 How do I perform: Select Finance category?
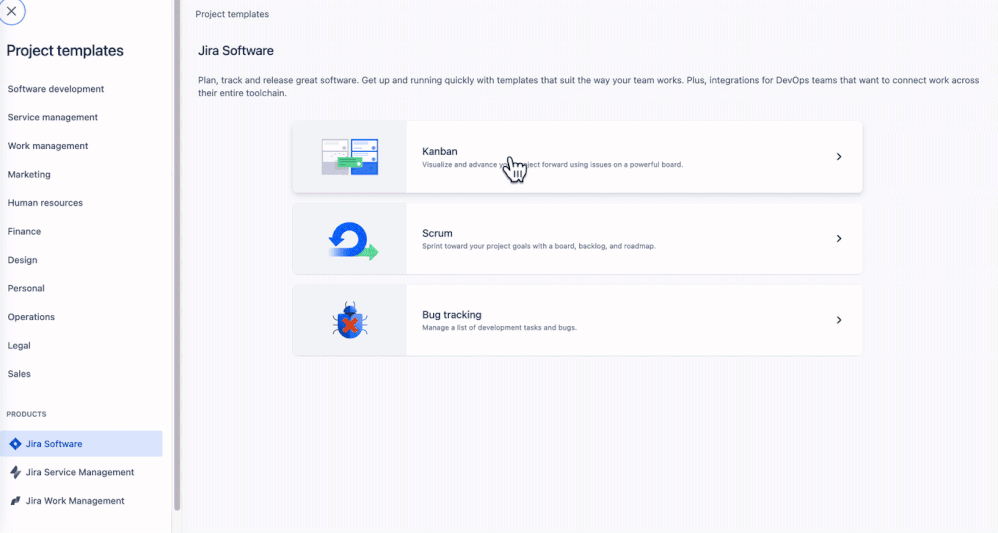coord(24,231)
